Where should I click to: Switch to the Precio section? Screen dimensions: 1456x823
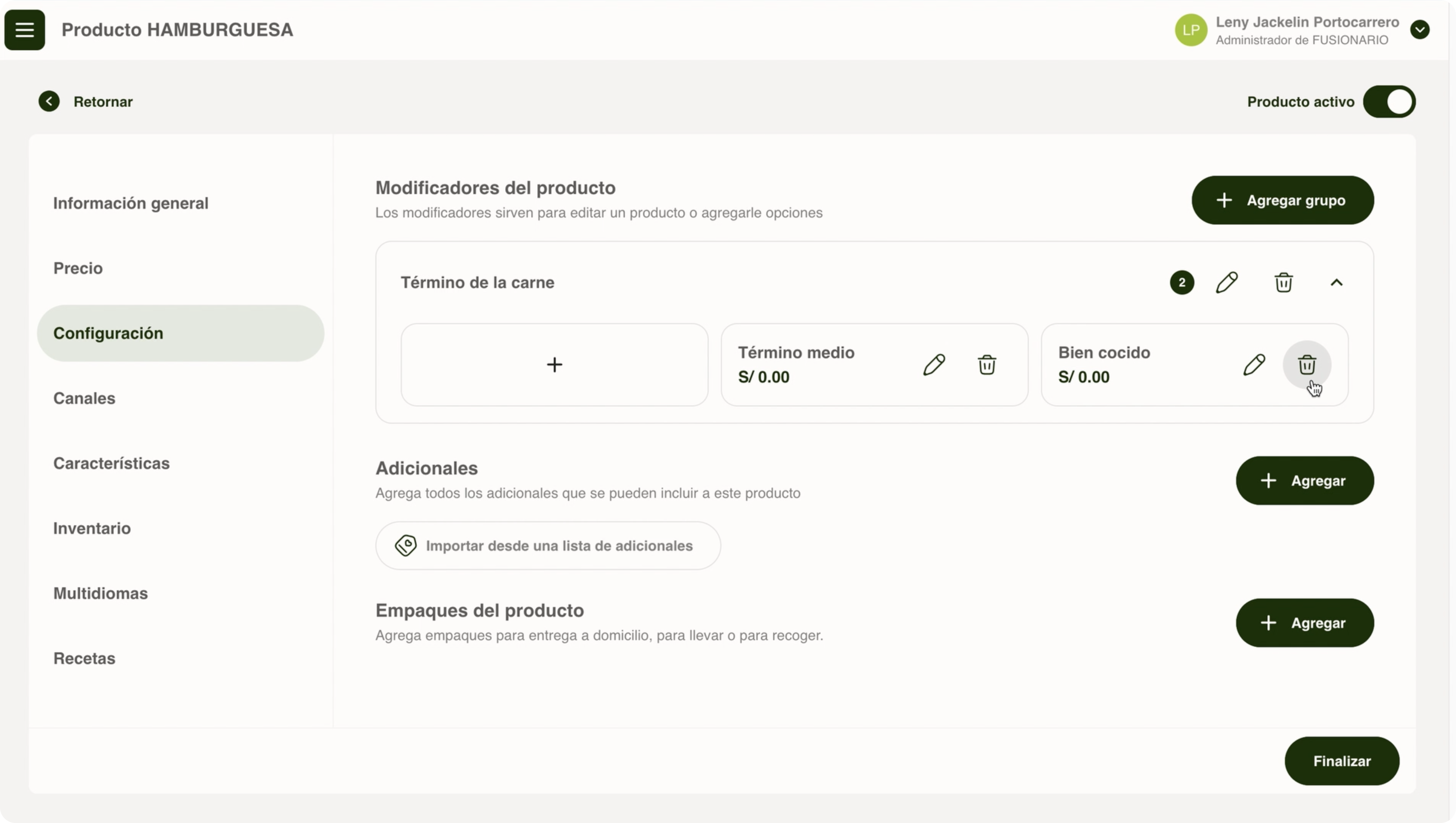point(78,268)
